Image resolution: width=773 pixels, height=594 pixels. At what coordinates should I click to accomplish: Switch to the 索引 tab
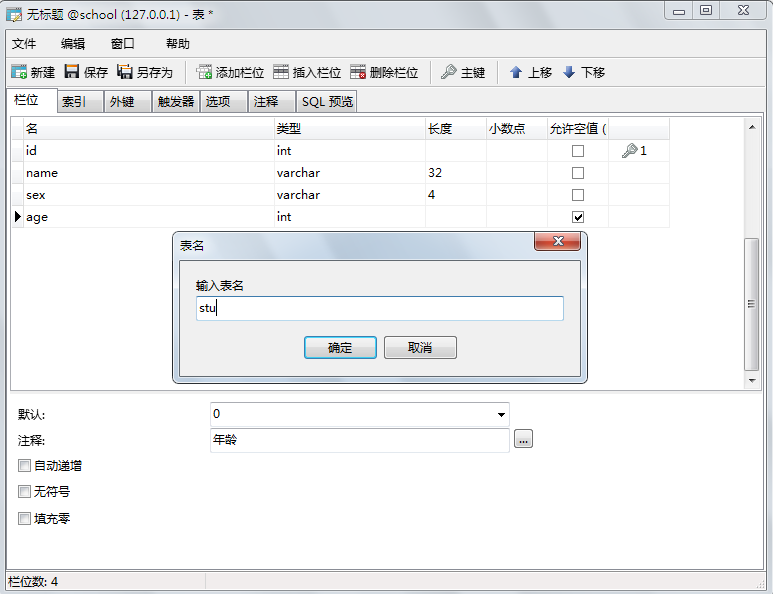(x=80, y=102)
